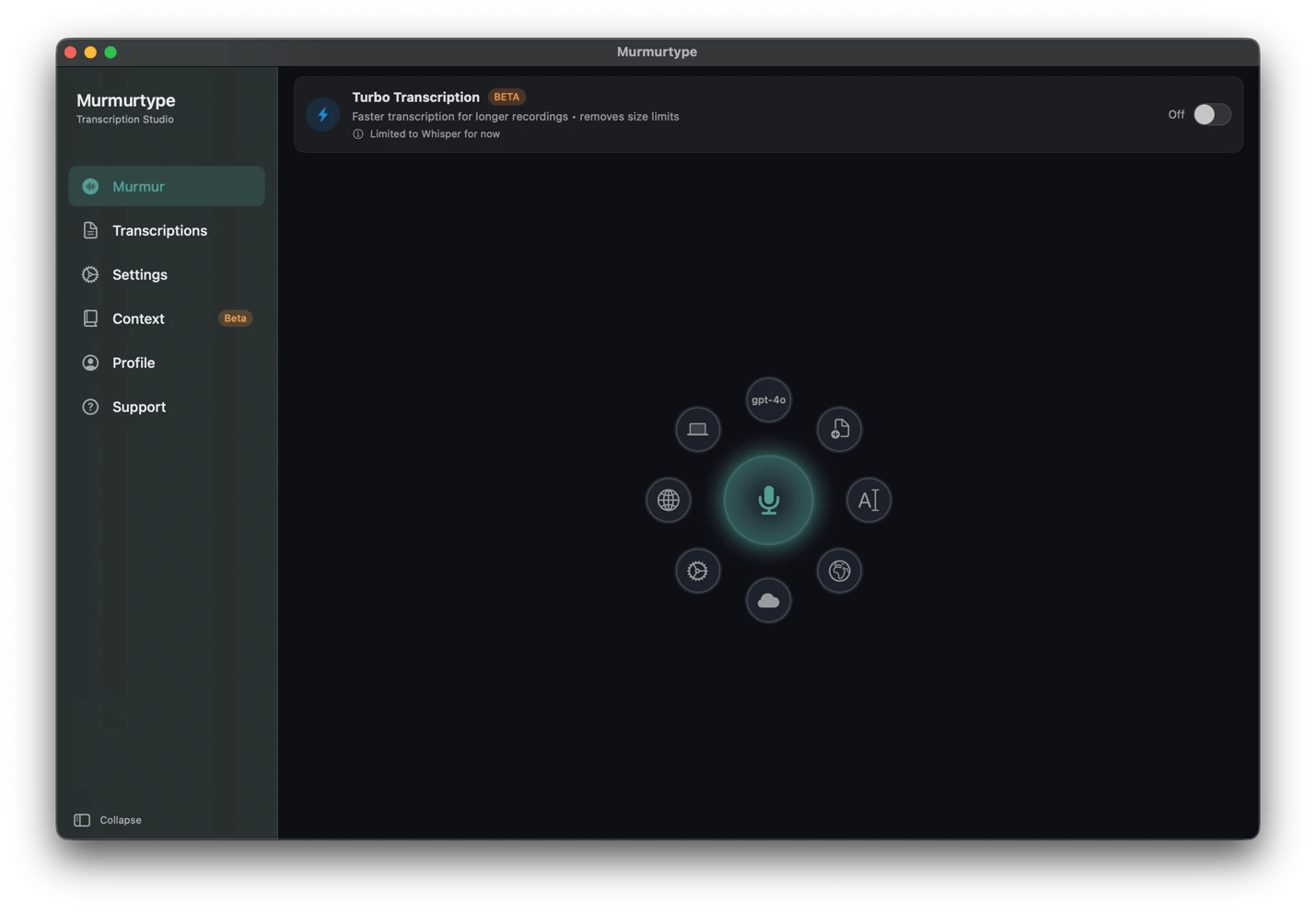The width and height of the screenshot is (1316, 914).
Task: Click the Collapse label in sidebar
Action: 121,820
